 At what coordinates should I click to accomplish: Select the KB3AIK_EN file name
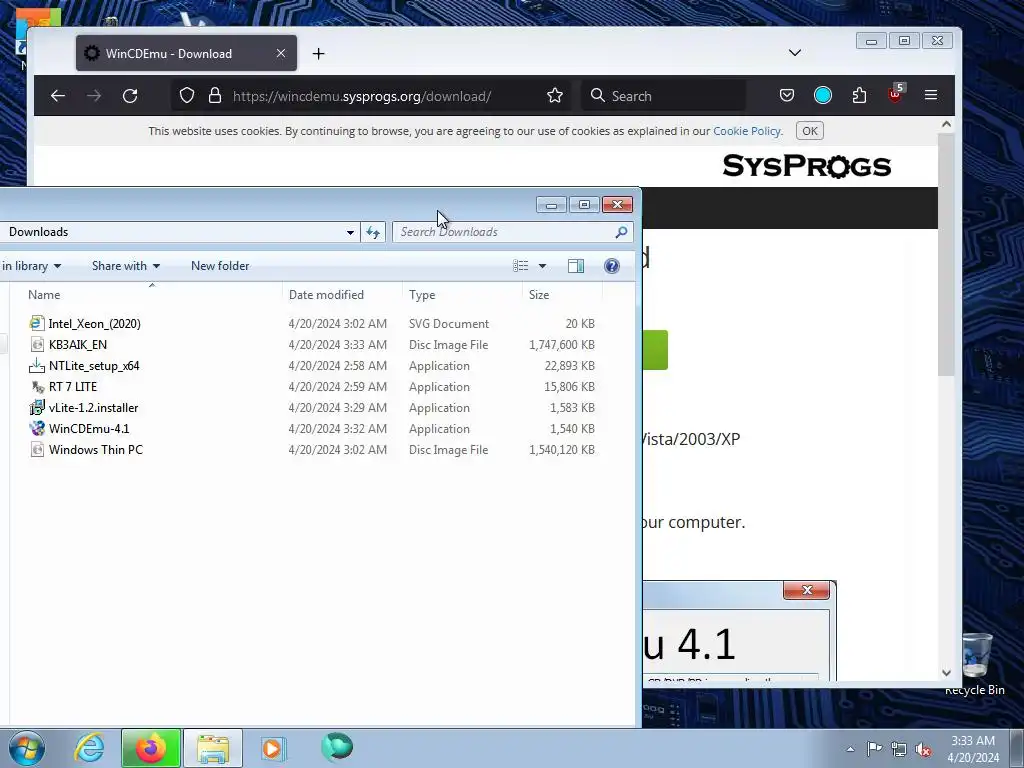[78, 345]
